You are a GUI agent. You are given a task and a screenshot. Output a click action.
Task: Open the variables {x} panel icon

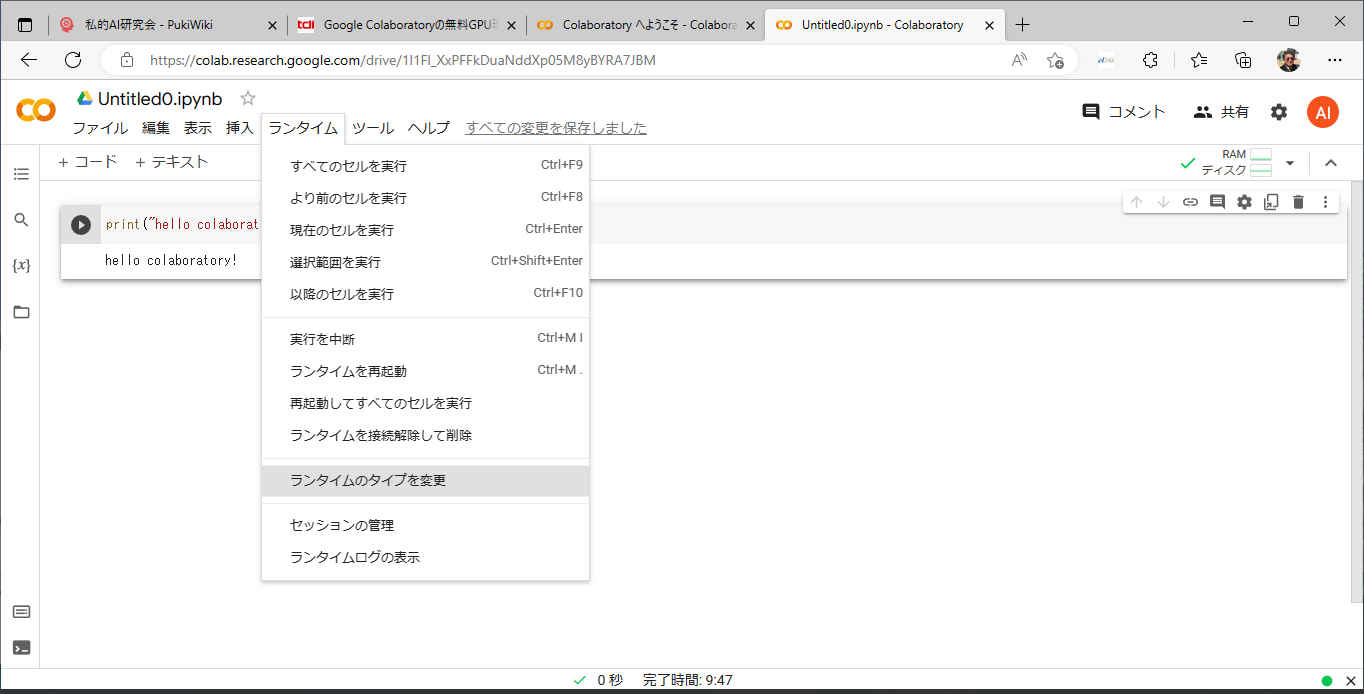[x=21, y=266]
